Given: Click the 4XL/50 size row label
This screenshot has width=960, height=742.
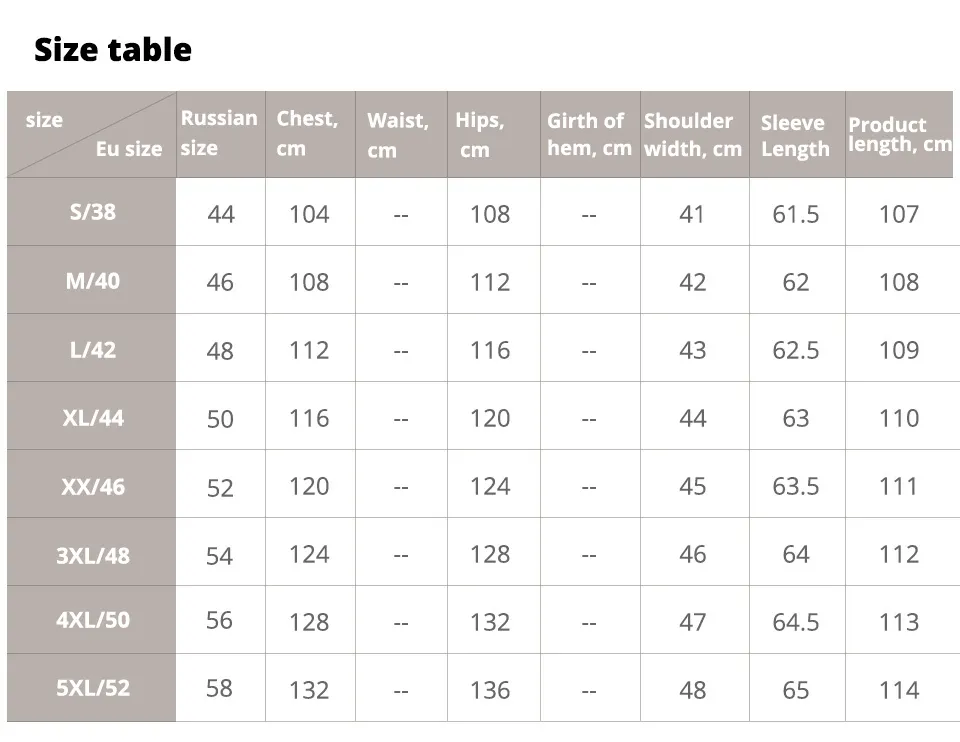Looking at the screenshot, I should (92, 619).
